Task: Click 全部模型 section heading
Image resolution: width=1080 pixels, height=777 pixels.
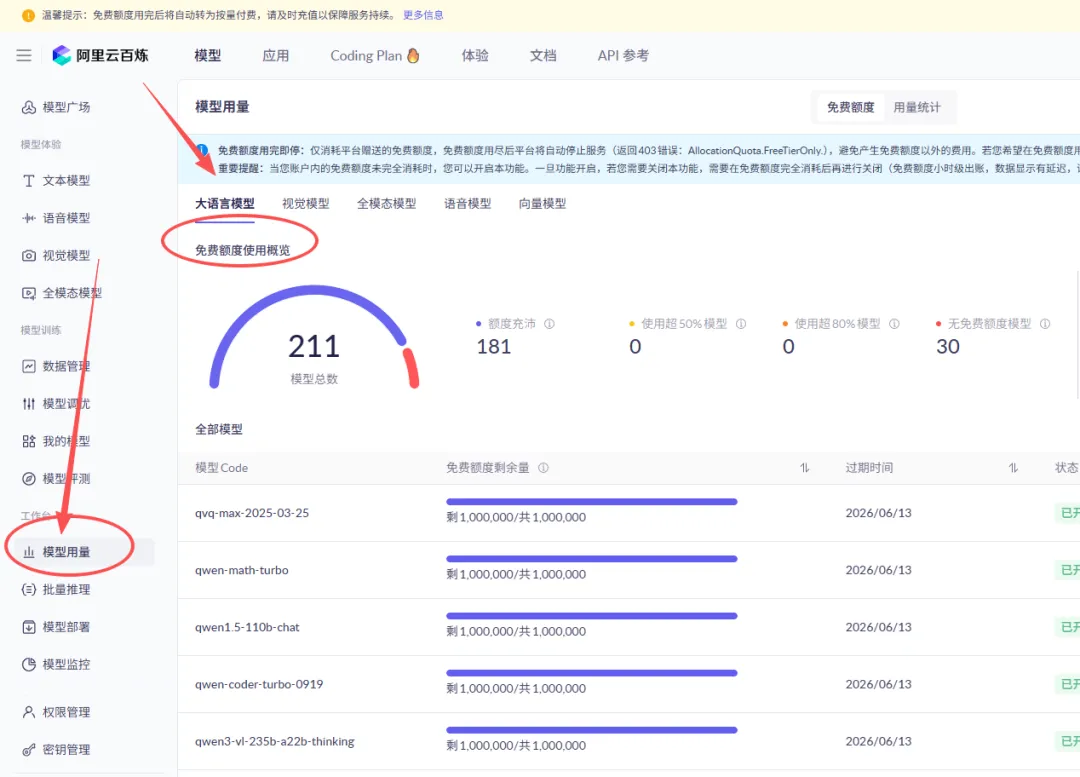Action: pyautogui.click(x=218, y=429)
